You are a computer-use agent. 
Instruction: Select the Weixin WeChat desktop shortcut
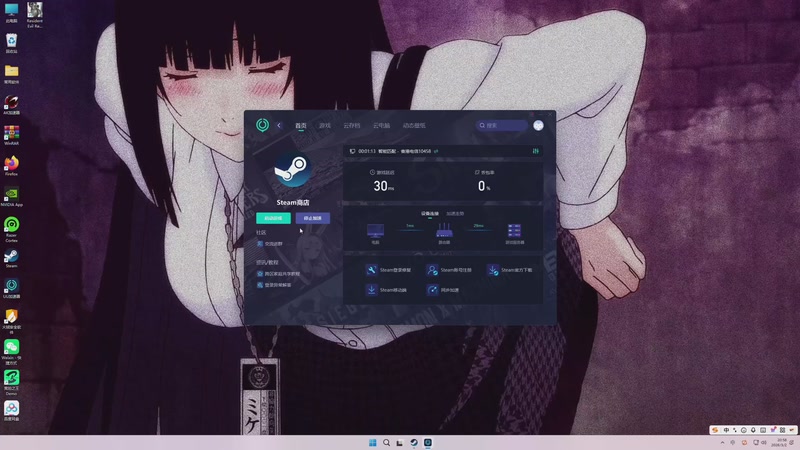11,352
